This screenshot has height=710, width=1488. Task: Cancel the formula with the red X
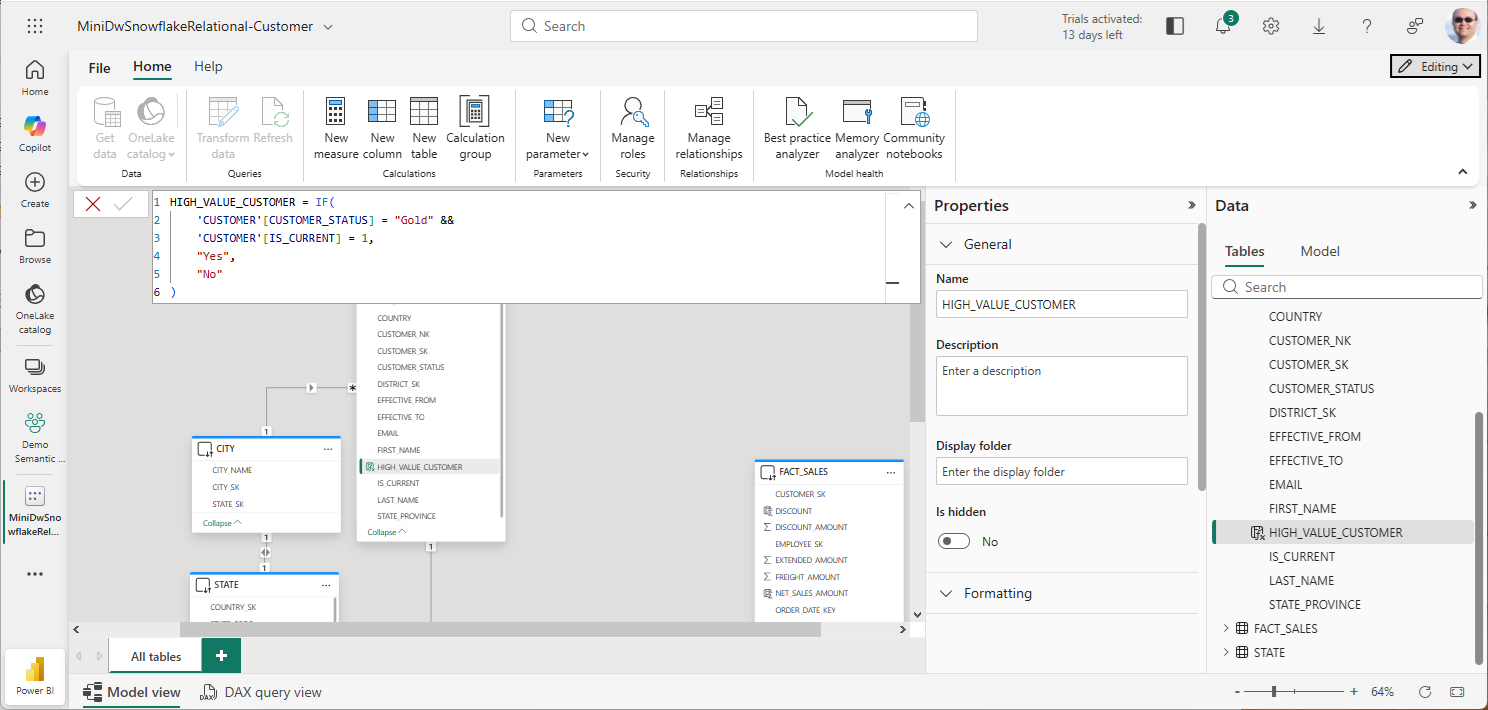pos(93,204)
